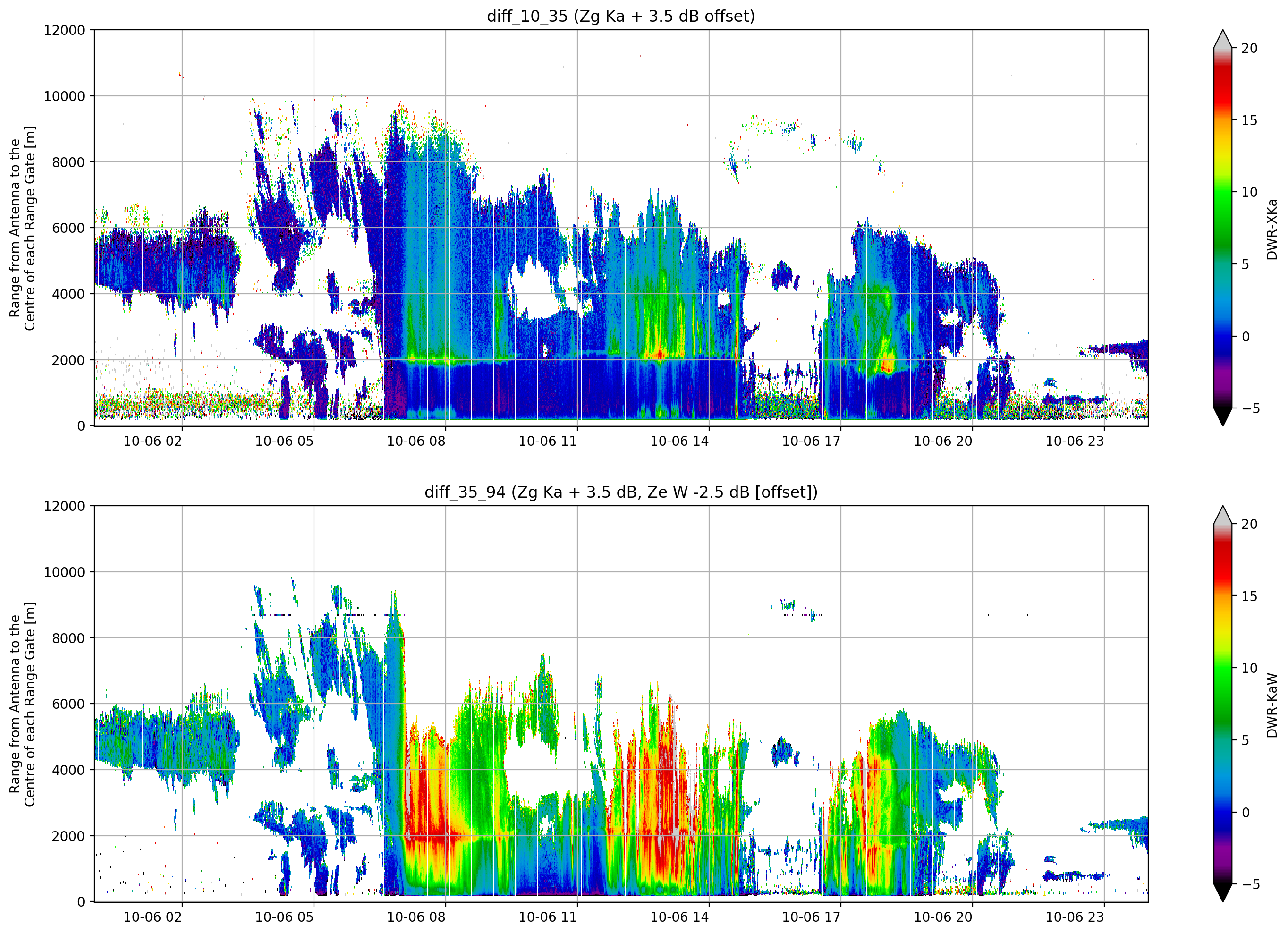Viewport: 1288px width, 934px height.
Task: Click '10-06 02' on the diff_10_35 plot x-axis
Action: click(153, 441)
